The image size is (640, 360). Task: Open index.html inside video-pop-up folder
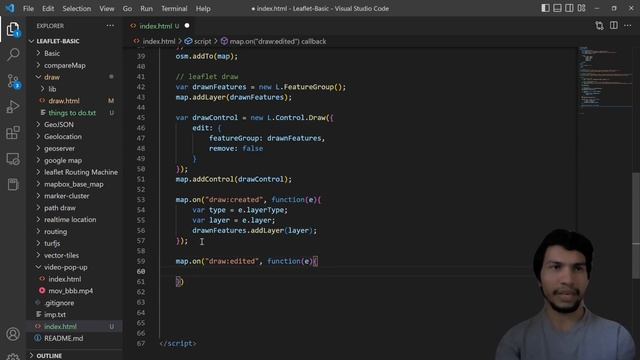click(x=64, y=279)
